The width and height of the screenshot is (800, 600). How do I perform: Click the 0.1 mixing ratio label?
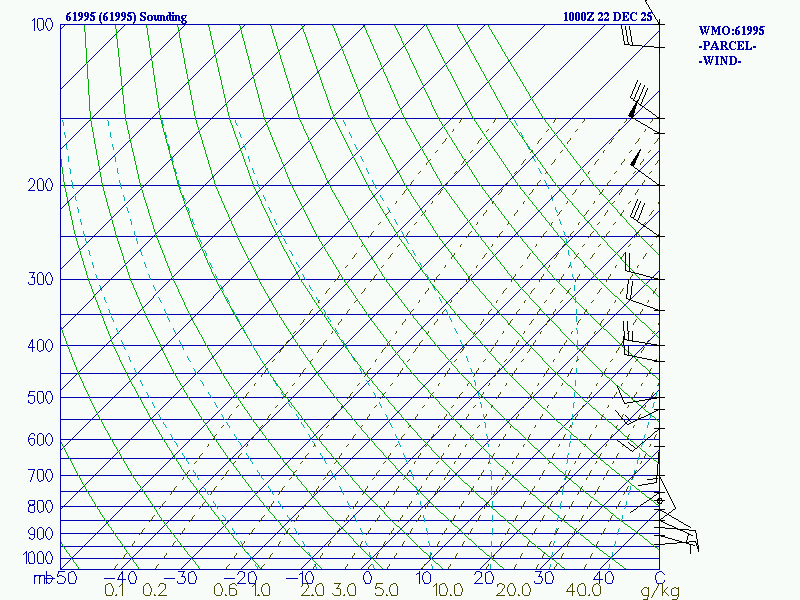(114, 590)
